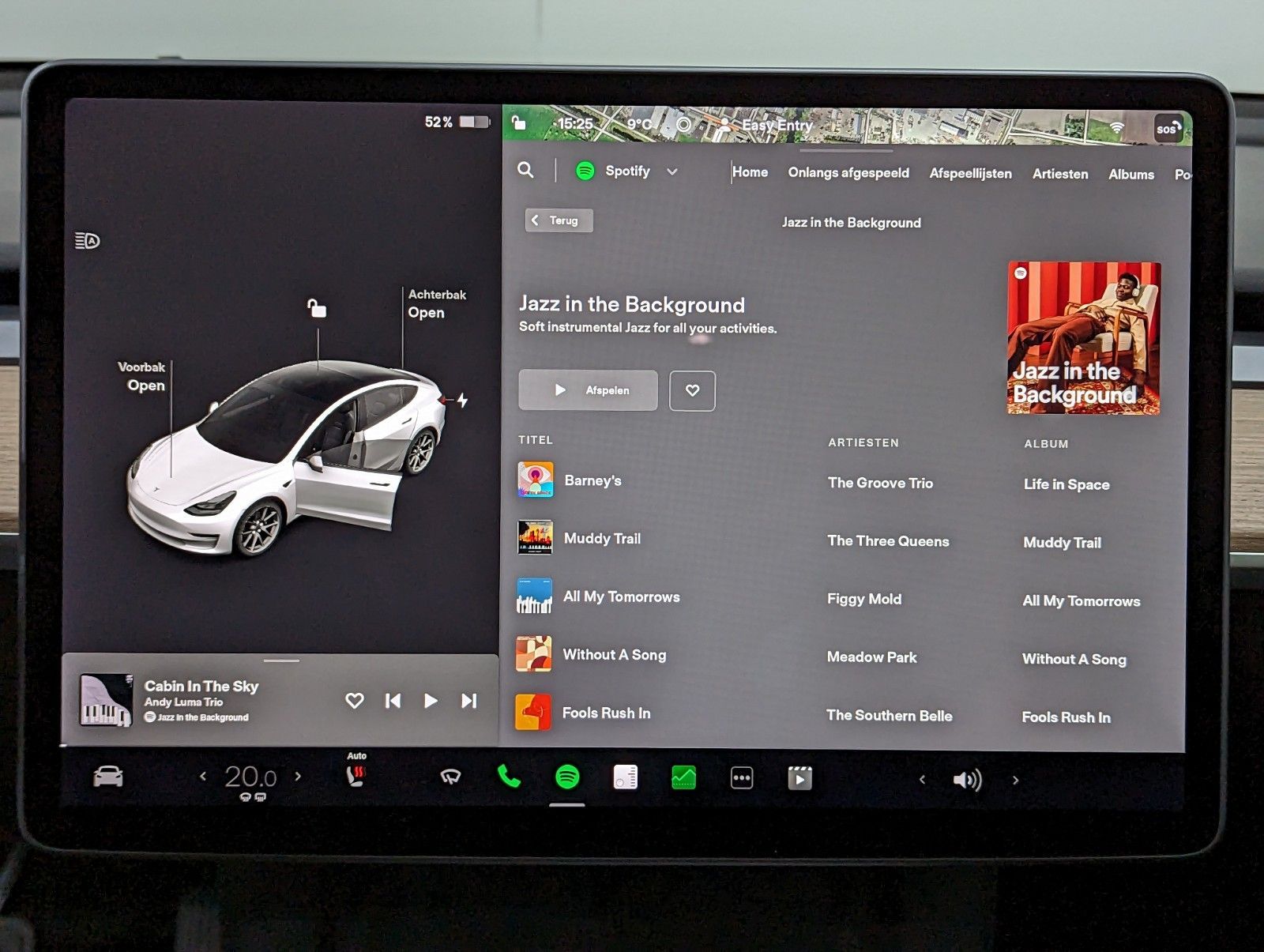Screen dimensions: 1264x952
Task: Play the track Without A Song
Action: point(614,655)
